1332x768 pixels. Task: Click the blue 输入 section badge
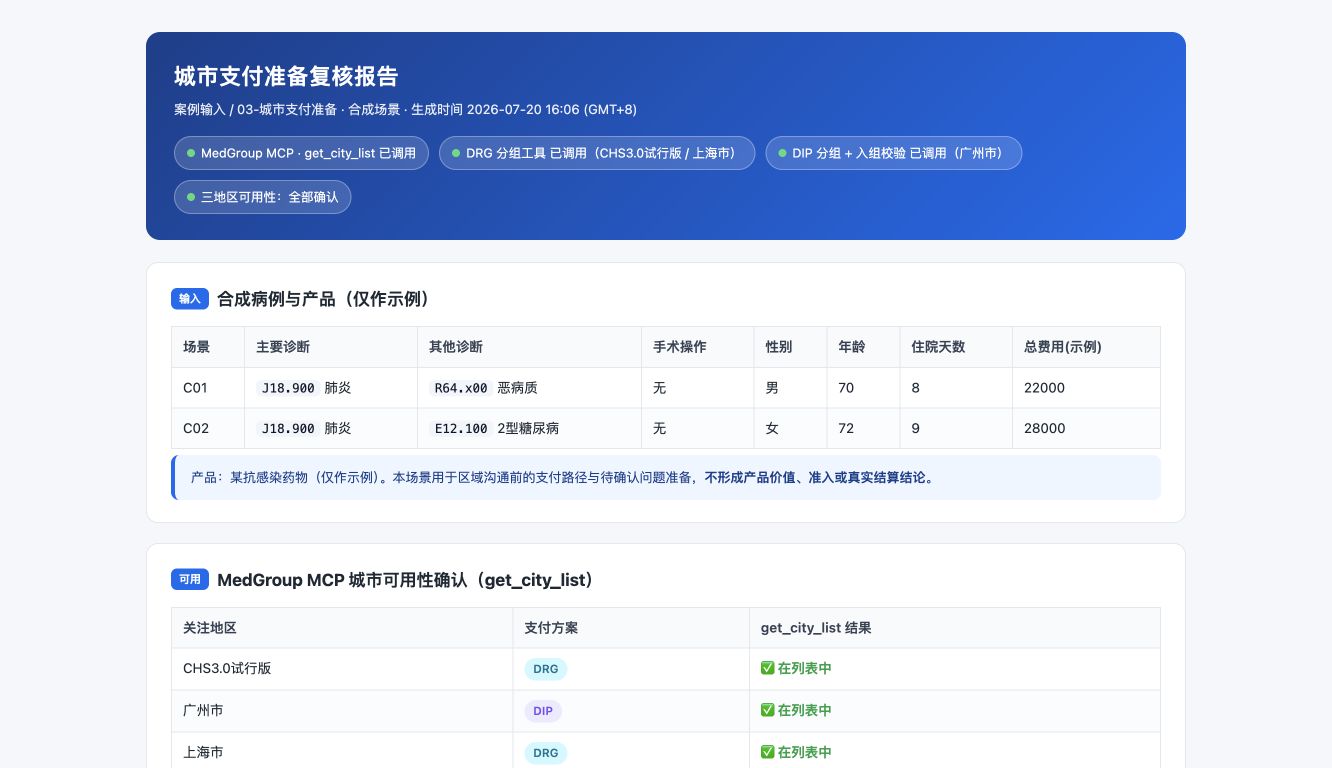click(x=190, y=298)
